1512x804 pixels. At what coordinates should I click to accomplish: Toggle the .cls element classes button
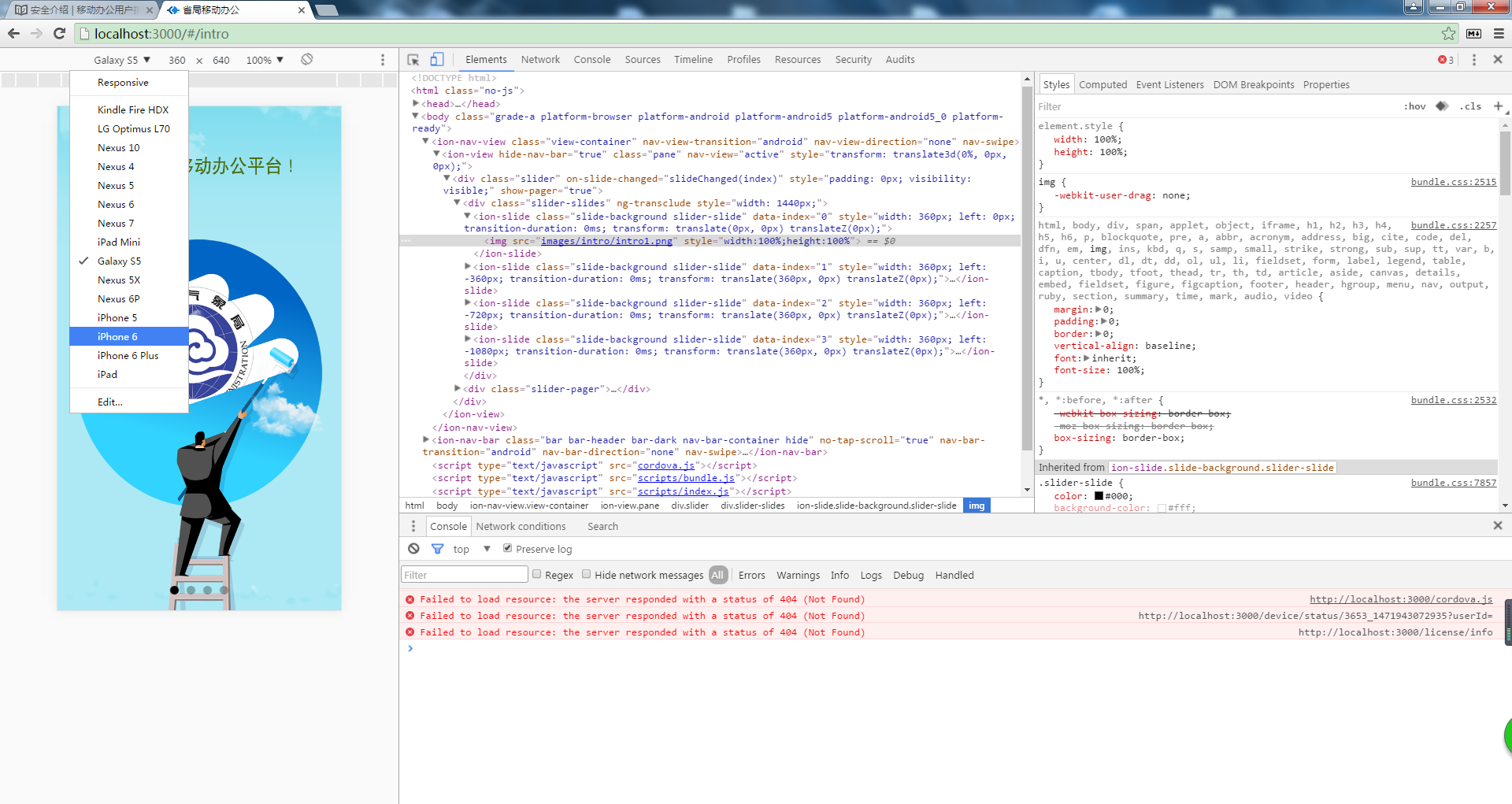pos(1470,106)
